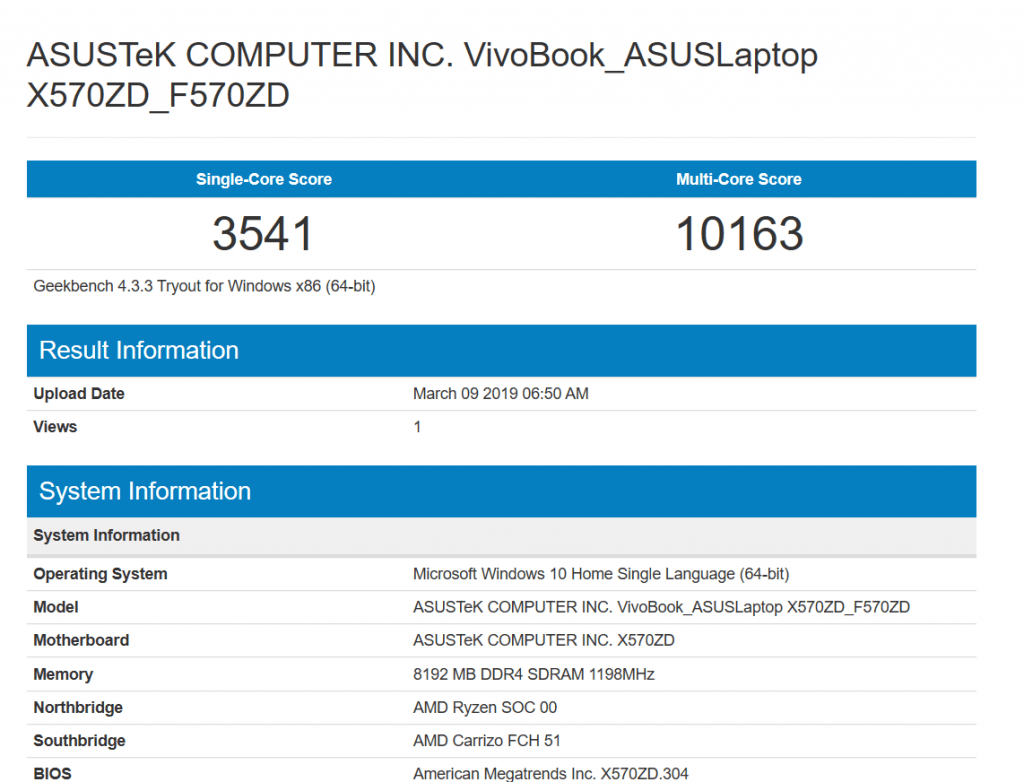This screenshot has height=782, width=1024.
Task: Click the blue System Information section header
Action: click(502, 491)
